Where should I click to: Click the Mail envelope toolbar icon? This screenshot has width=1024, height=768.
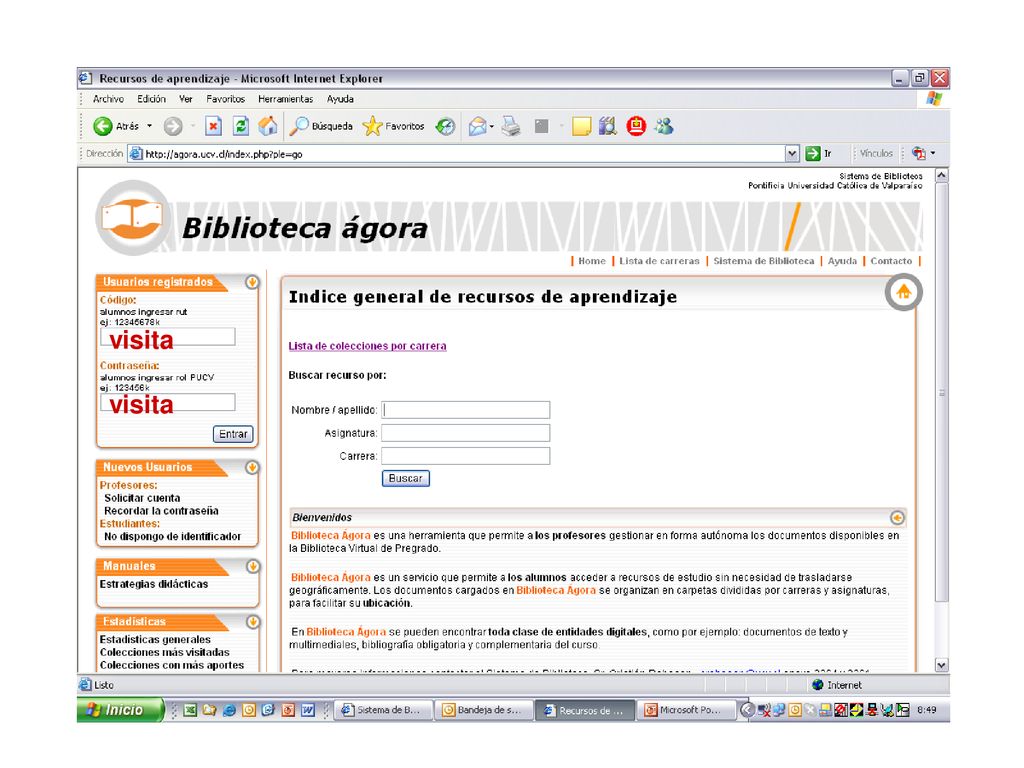coord(477,126)
